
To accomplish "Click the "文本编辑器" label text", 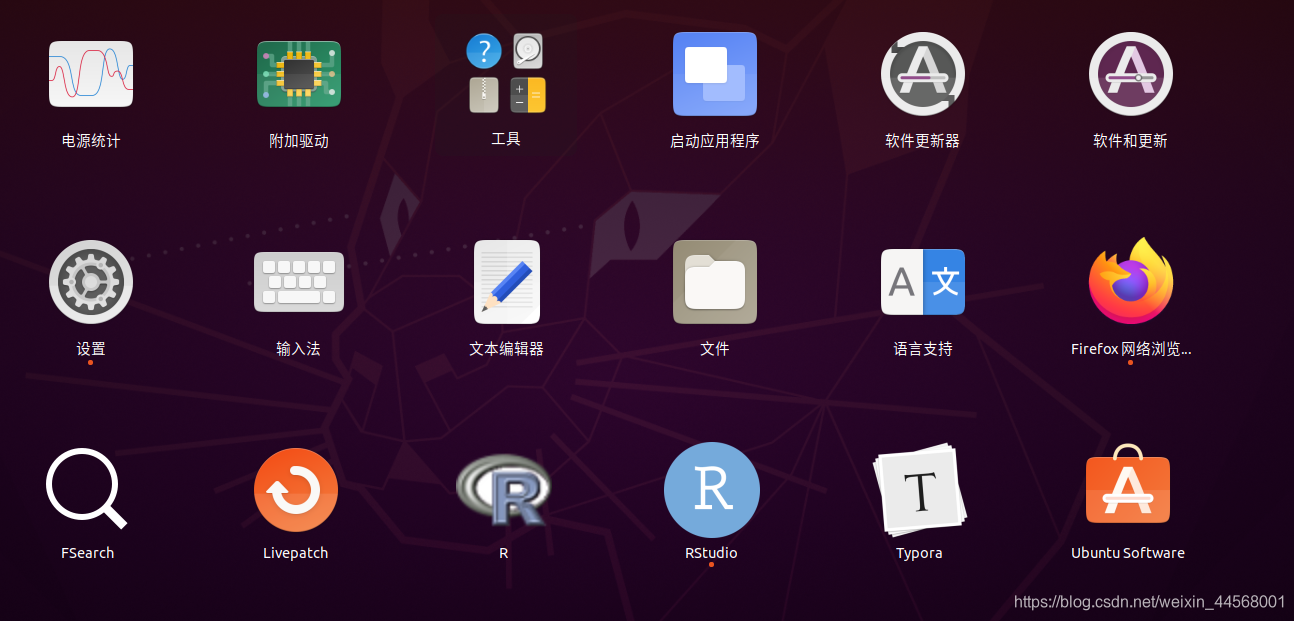I will (x=507, y=349).
